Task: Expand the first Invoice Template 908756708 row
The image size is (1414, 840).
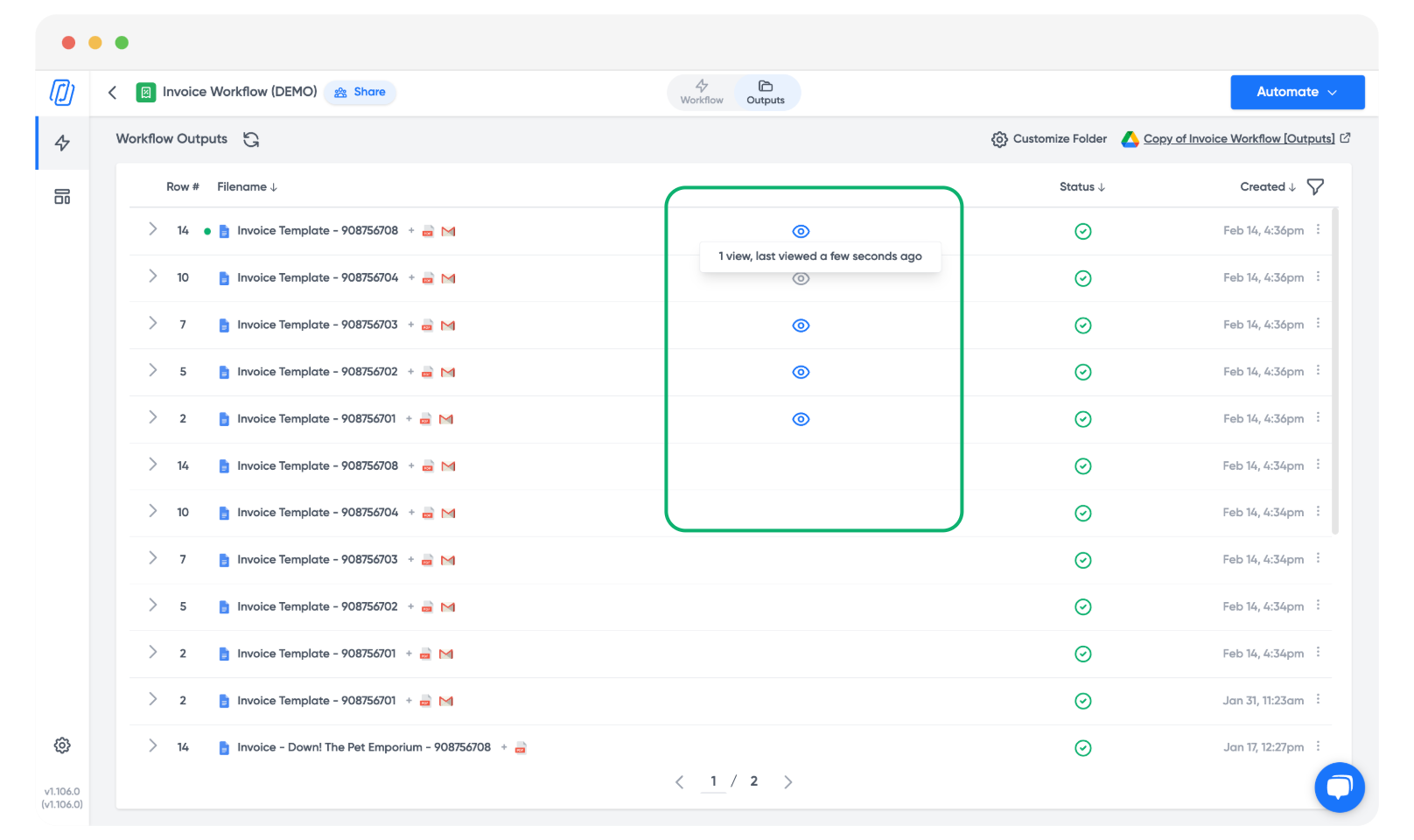Action: pyautogui.click(x=153, y=229)
